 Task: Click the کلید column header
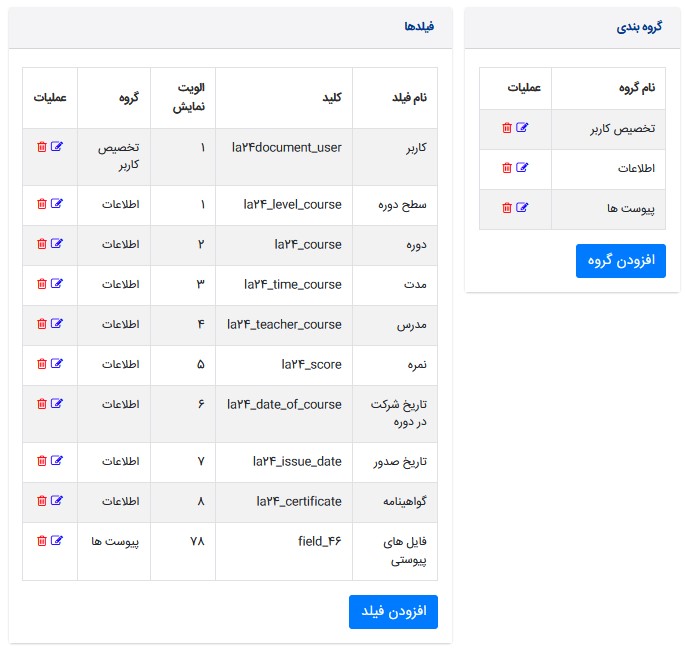[330, 98]
